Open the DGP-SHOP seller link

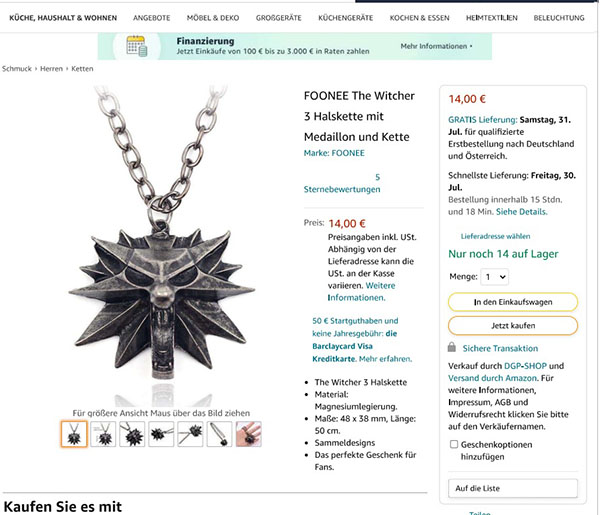click(x=525, y=366)
